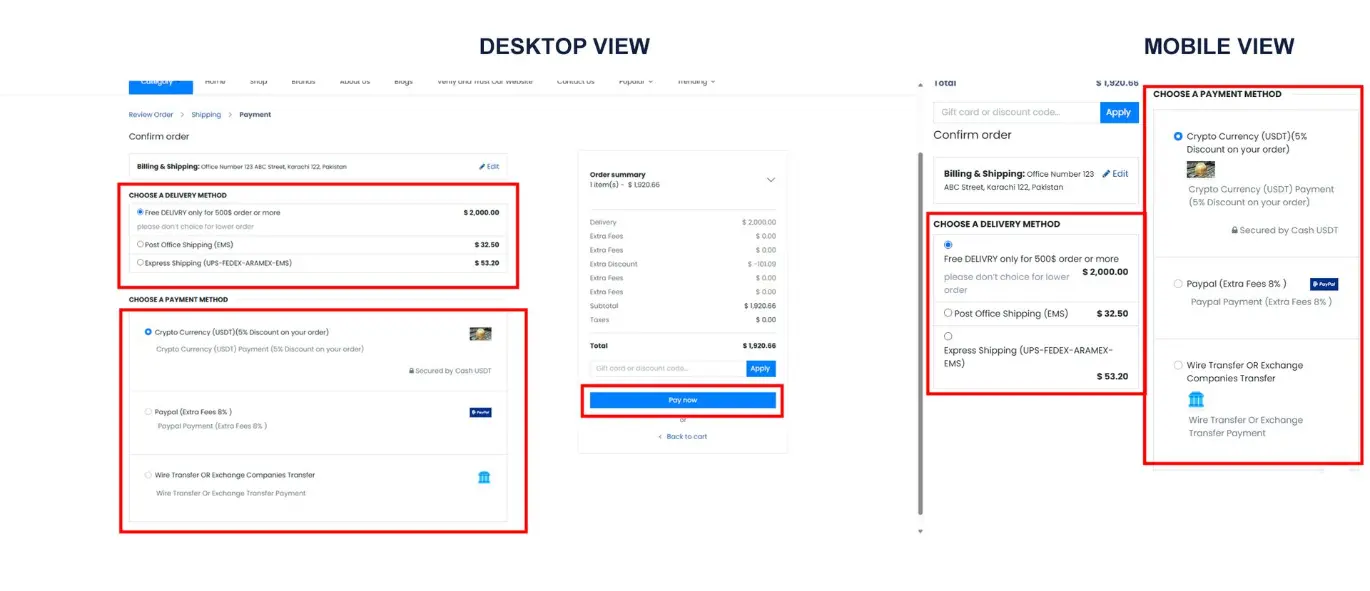1370x591 pixels.
Task: Collapse the Order summary chevron
Action: tap(770, 180)
